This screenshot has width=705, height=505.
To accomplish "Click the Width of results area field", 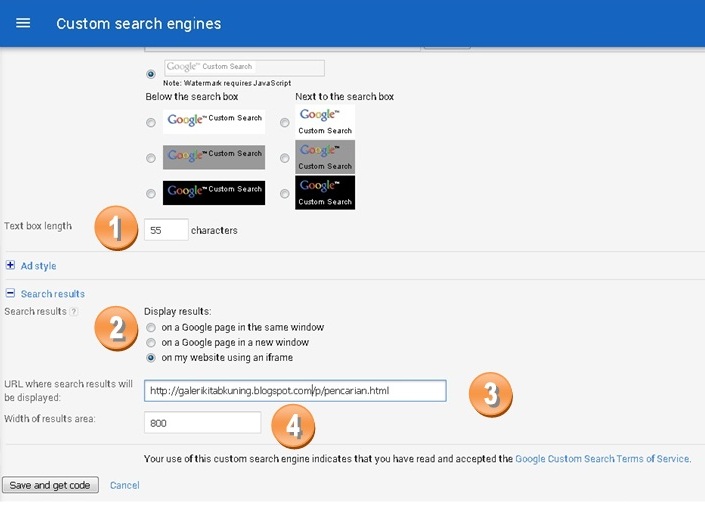I will click(202, 423).
